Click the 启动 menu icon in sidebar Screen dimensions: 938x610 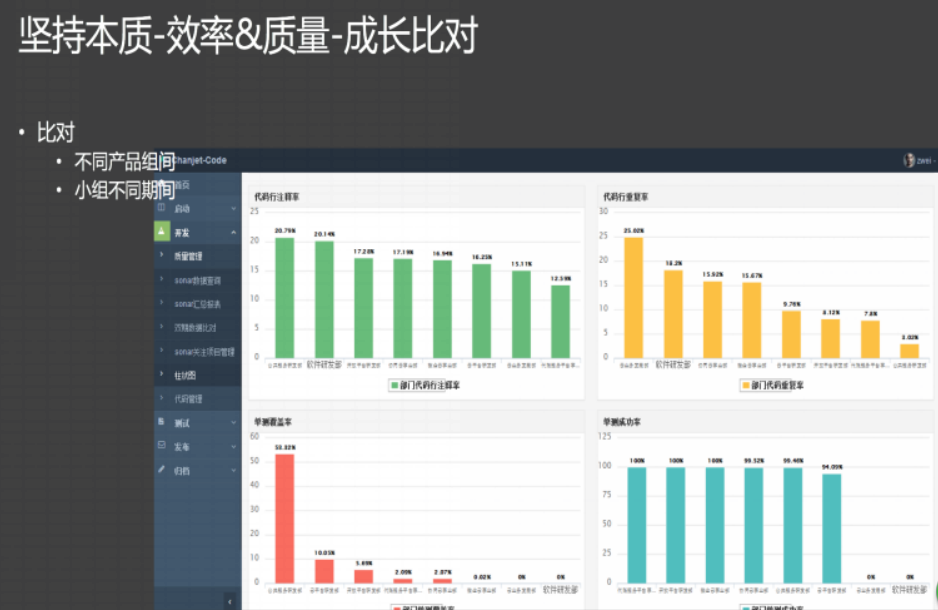(161, 208)
